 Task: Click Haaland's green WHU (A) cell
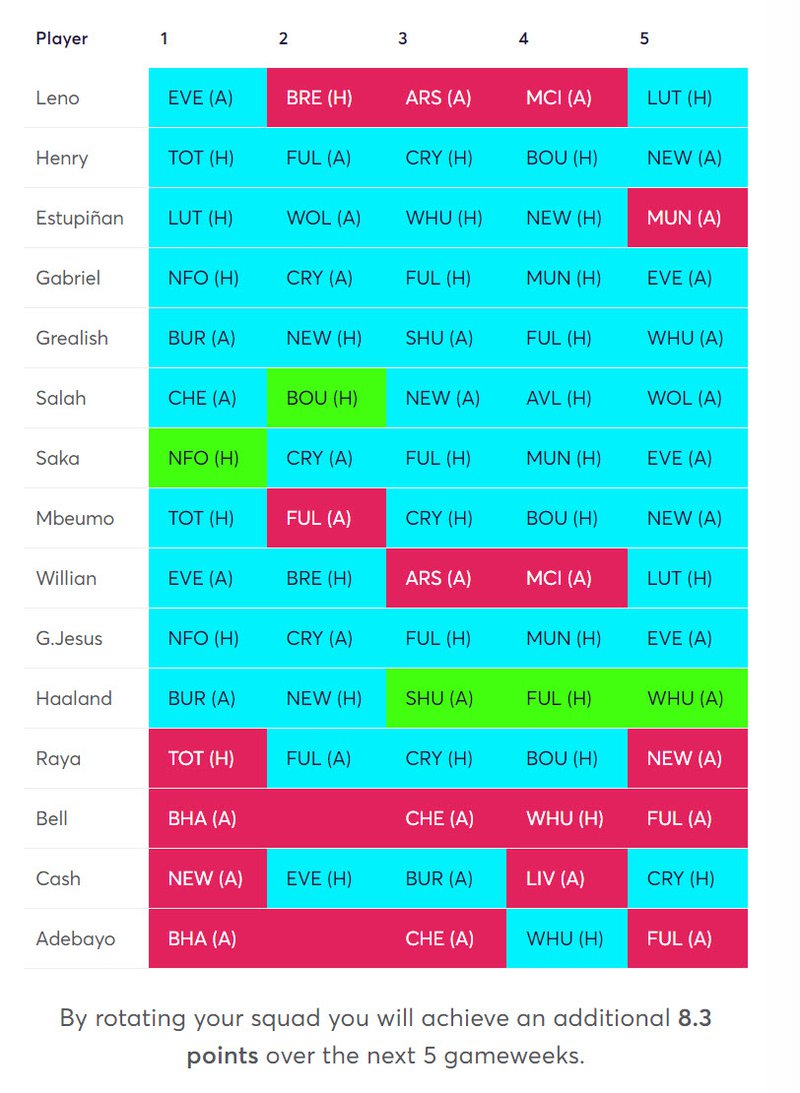[x=688, y=698]
